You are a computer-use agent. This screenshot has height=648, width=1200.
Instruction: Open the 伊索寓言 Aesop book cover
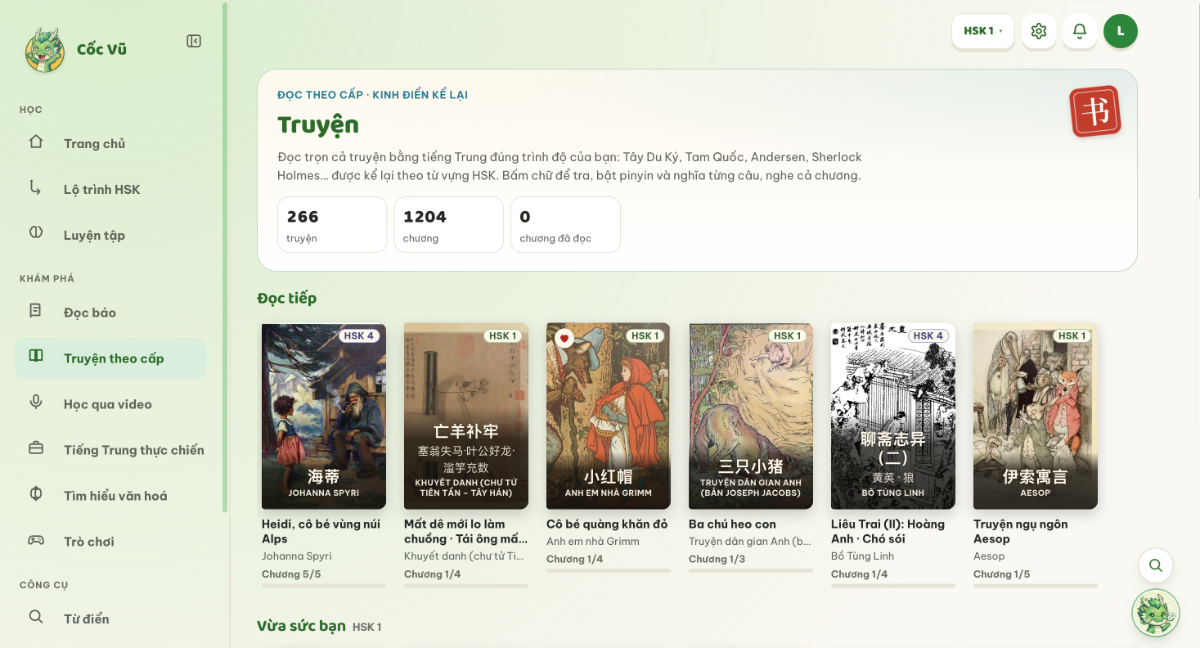1035,416
